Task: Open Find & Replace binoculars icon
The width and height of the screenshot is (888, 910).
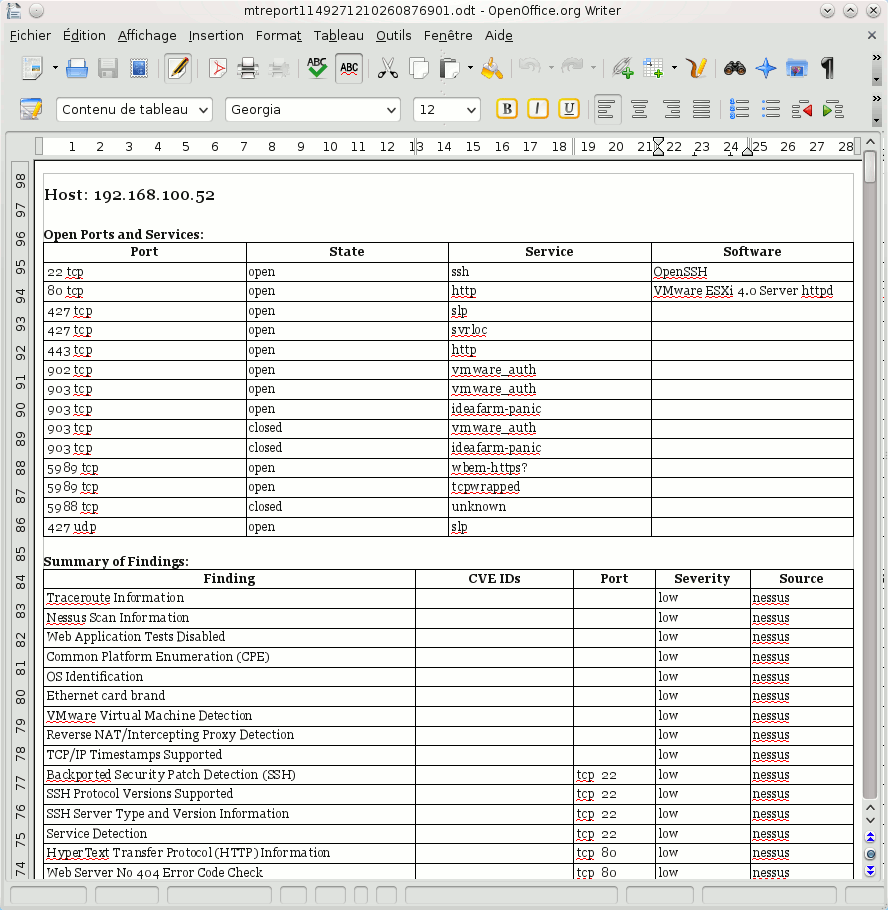Action: pos(735,69)
